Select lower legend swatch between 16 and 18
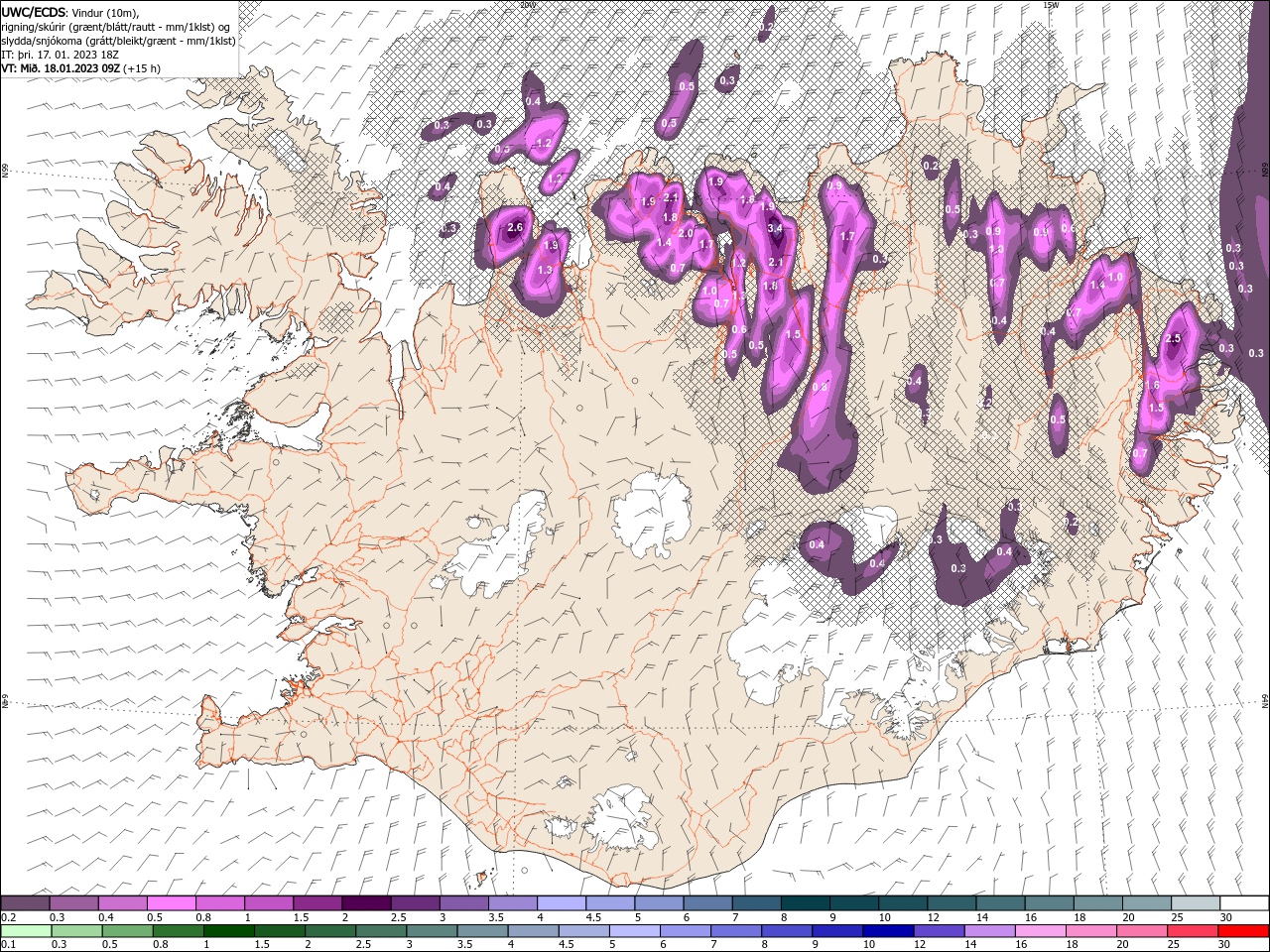Viewport: 1270px width, 952px height. [1041, 930]
